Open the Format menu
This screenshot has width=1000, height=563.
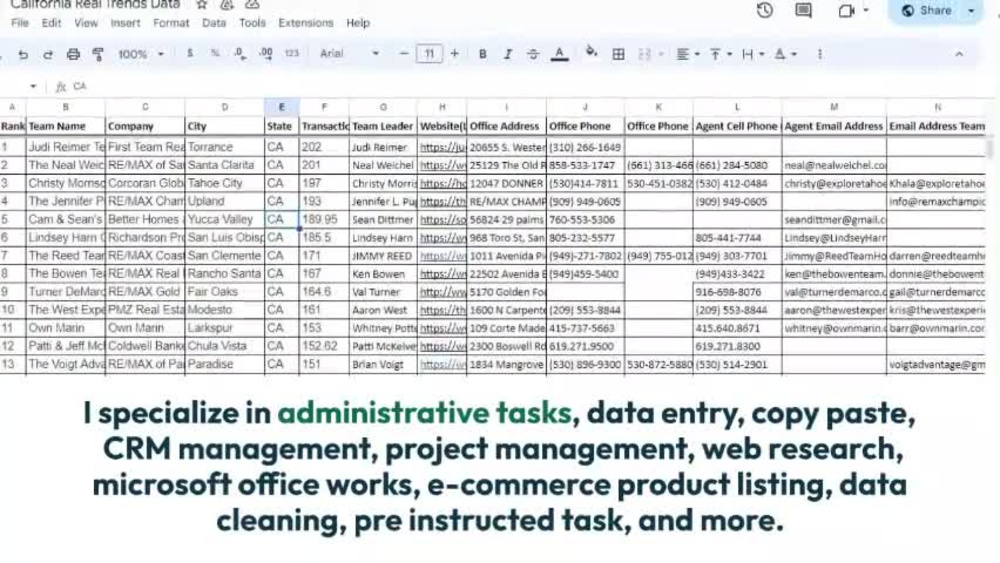[171, 23]
